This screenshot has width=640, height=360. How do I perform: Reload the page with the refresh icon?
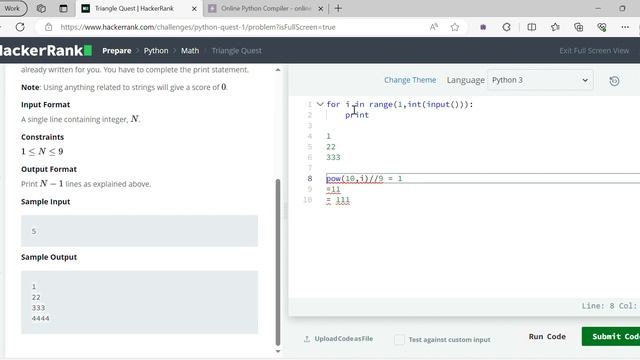20,27
